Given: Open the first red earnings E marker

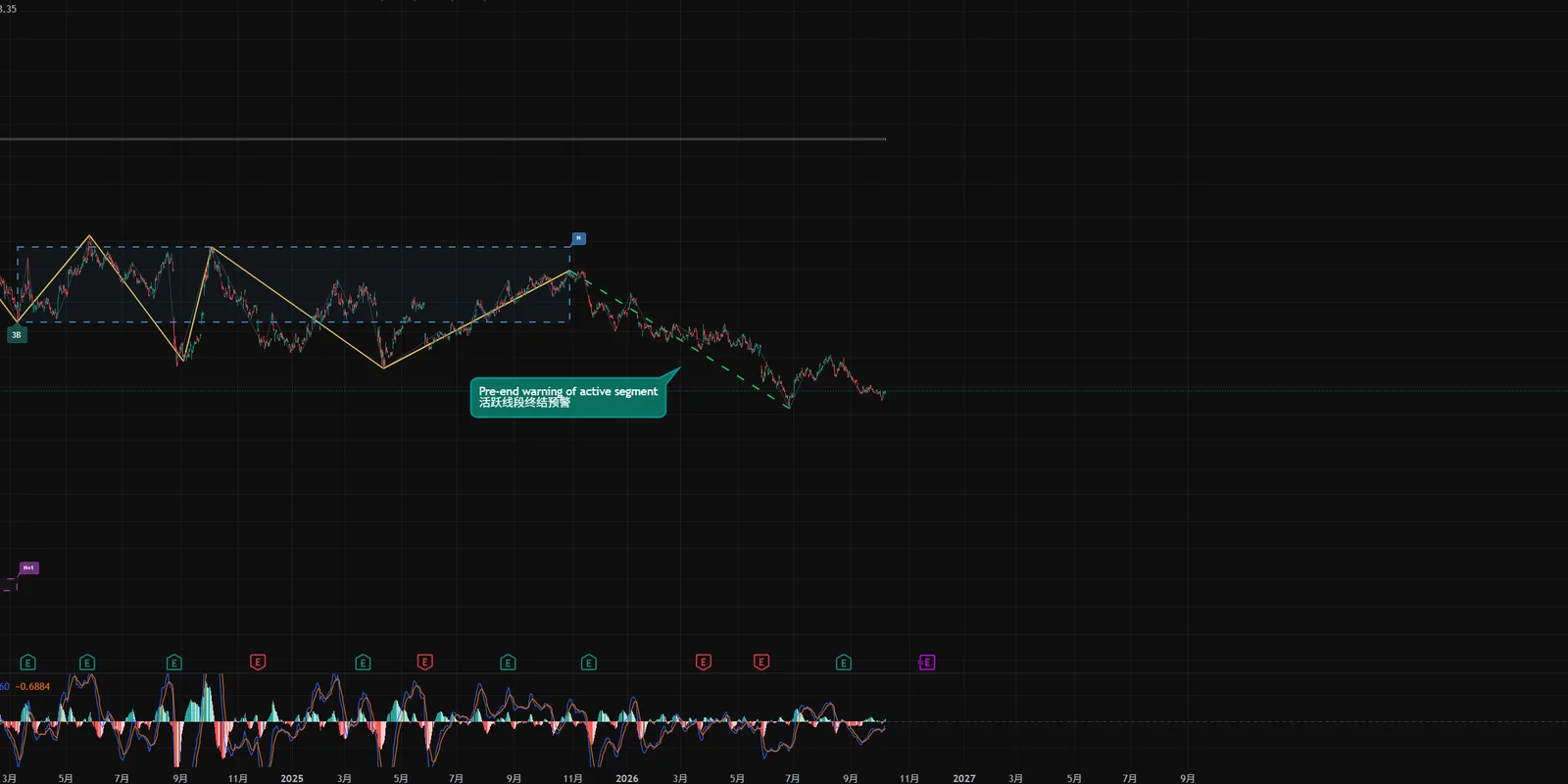Looking at the screenshot, I should pos(258,662).
